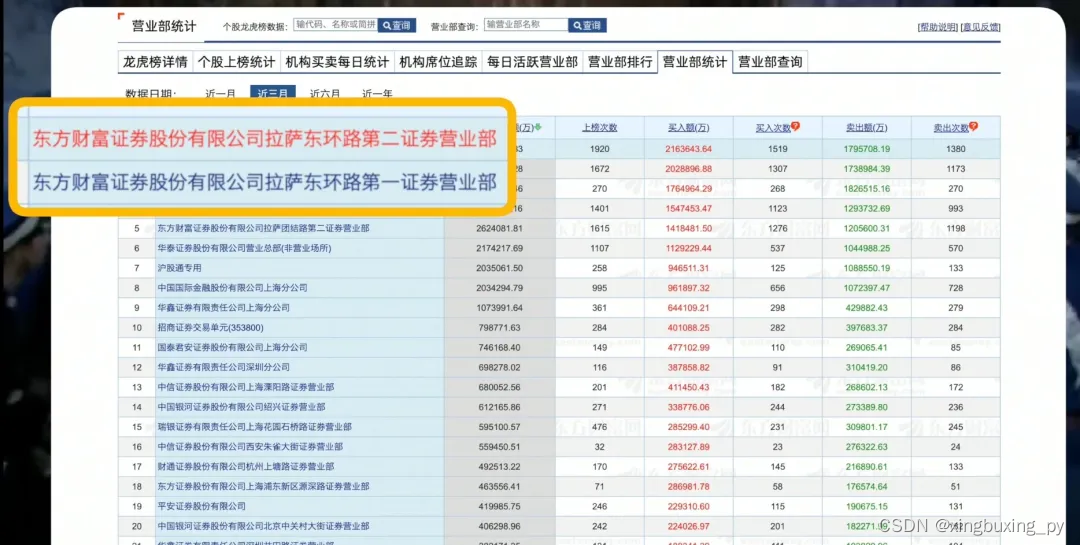Screen dimensions: 1080x545
Task: Click the buy amount 1129229.44
Action: 689,248
